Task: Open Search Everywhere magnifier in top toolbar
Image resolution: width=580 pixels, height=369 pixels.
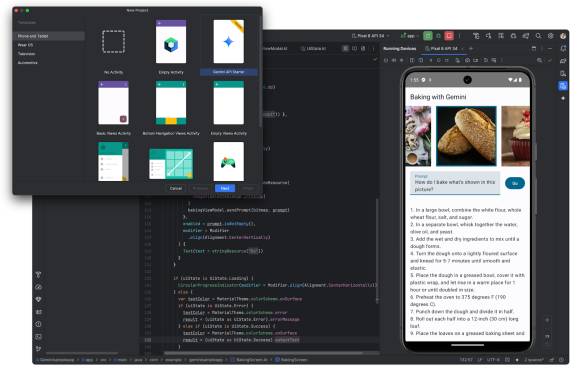Action: (x=539, y=36)
